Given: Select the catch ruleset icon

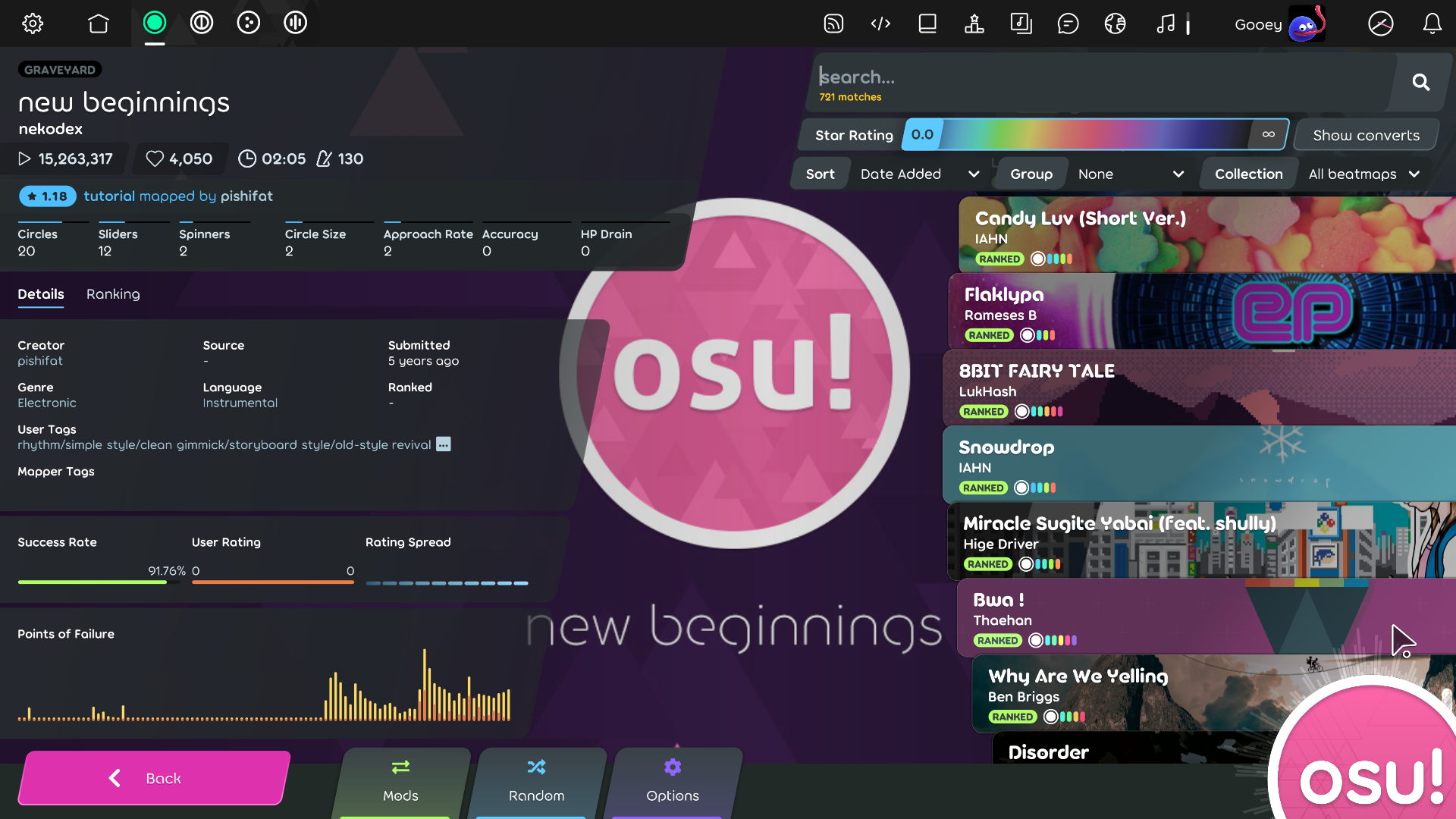Looking at the screenshot, I should tap(249, 23).
